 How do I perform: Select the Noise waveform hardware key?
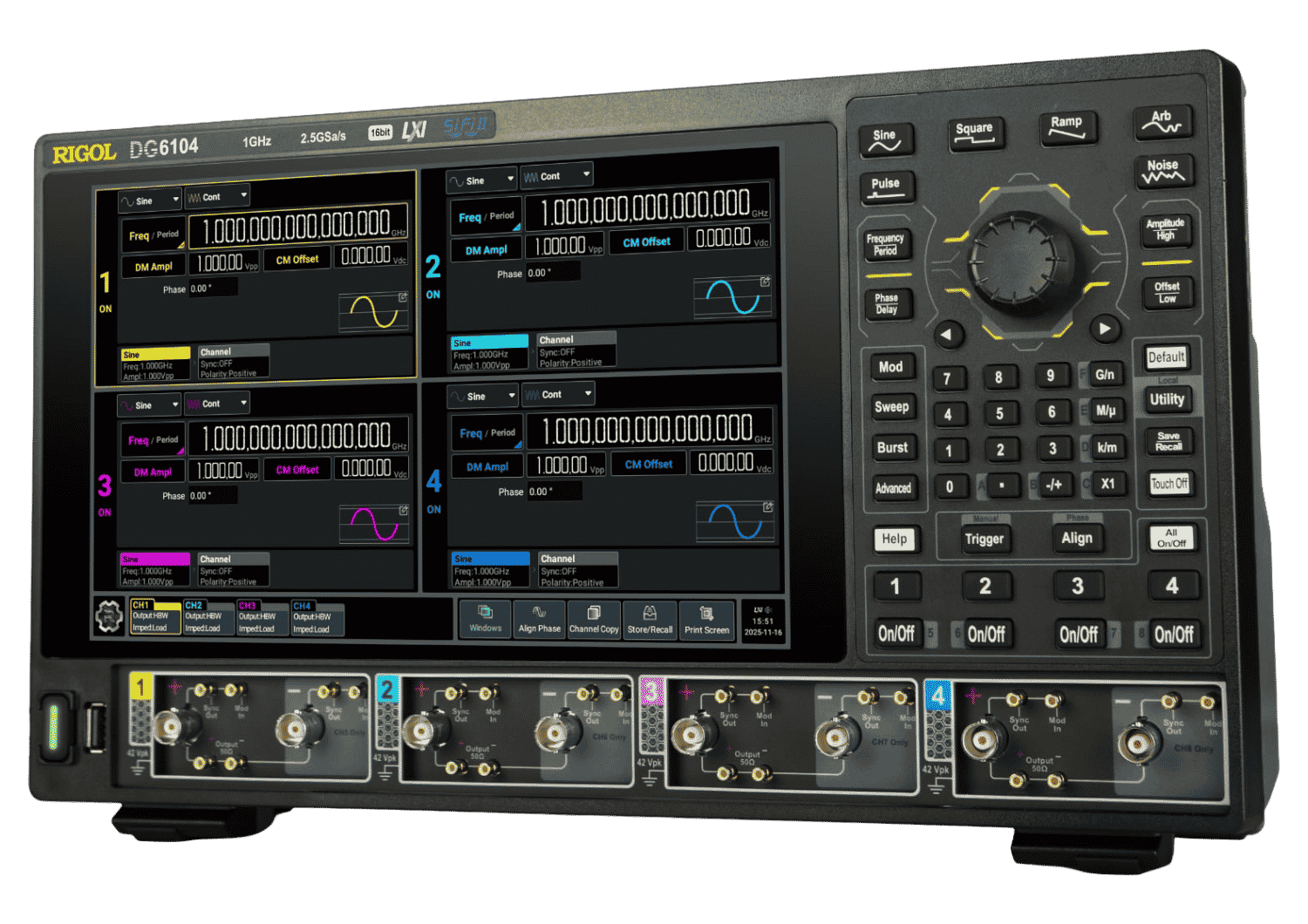pyautogui.click(x=1163, y=172)
